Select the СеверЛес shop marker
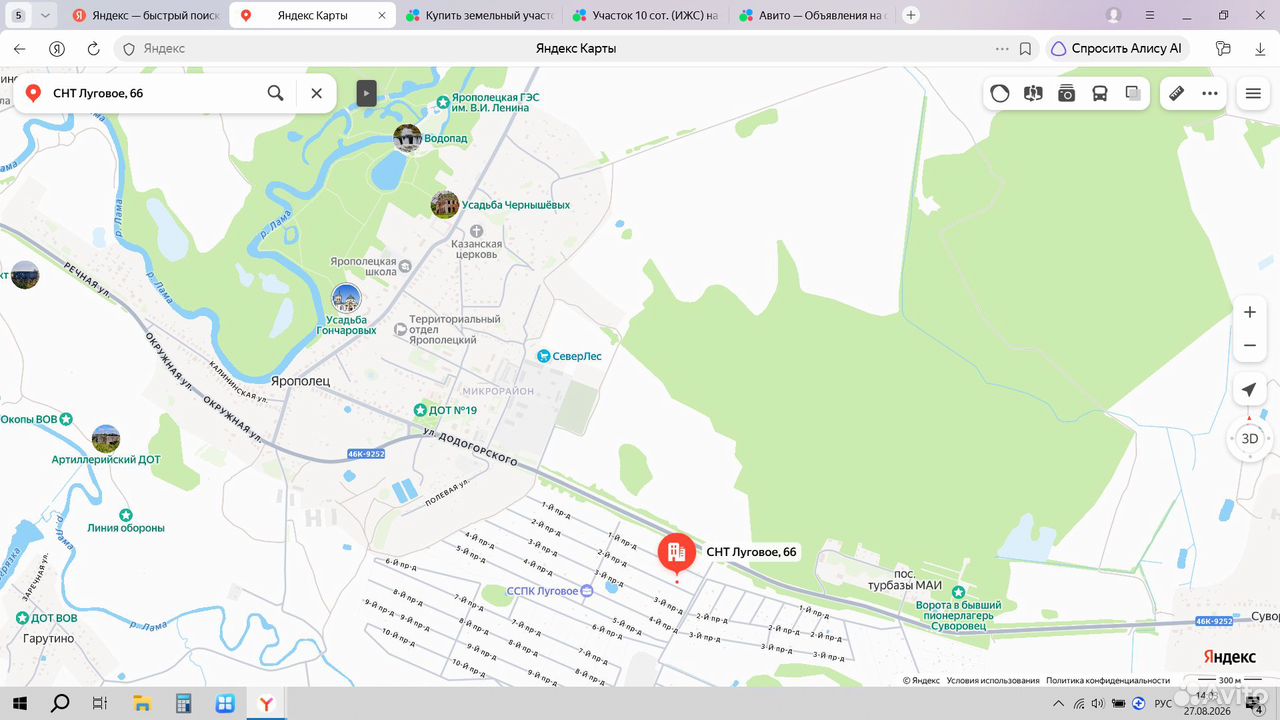Image resolution: width=1280 pixels, height=720 pixels. (x=544, y=355)
